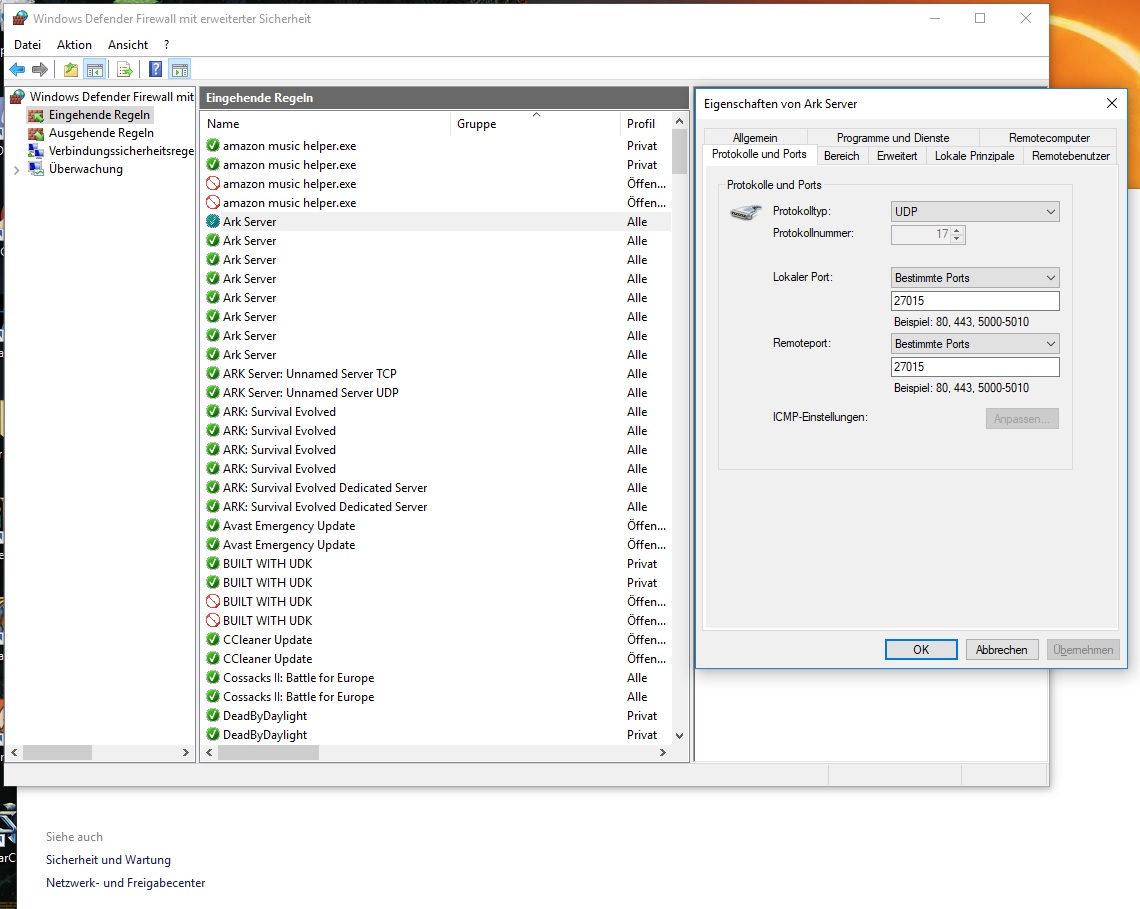Click the Verbindungssicherheitsregeln computers icon
1140x909 pixels.
pyautogui.click(x=36, y=151)
